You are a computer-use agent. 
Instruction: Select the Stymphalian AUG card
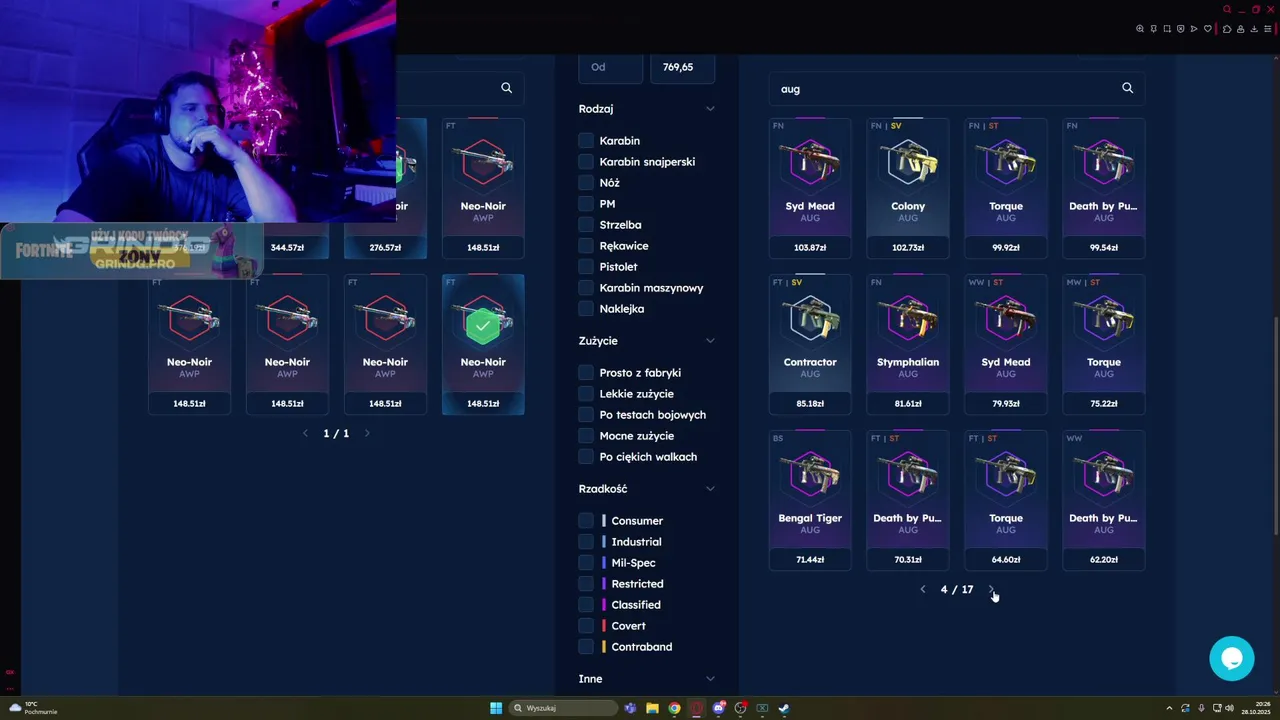coord(908,344)
